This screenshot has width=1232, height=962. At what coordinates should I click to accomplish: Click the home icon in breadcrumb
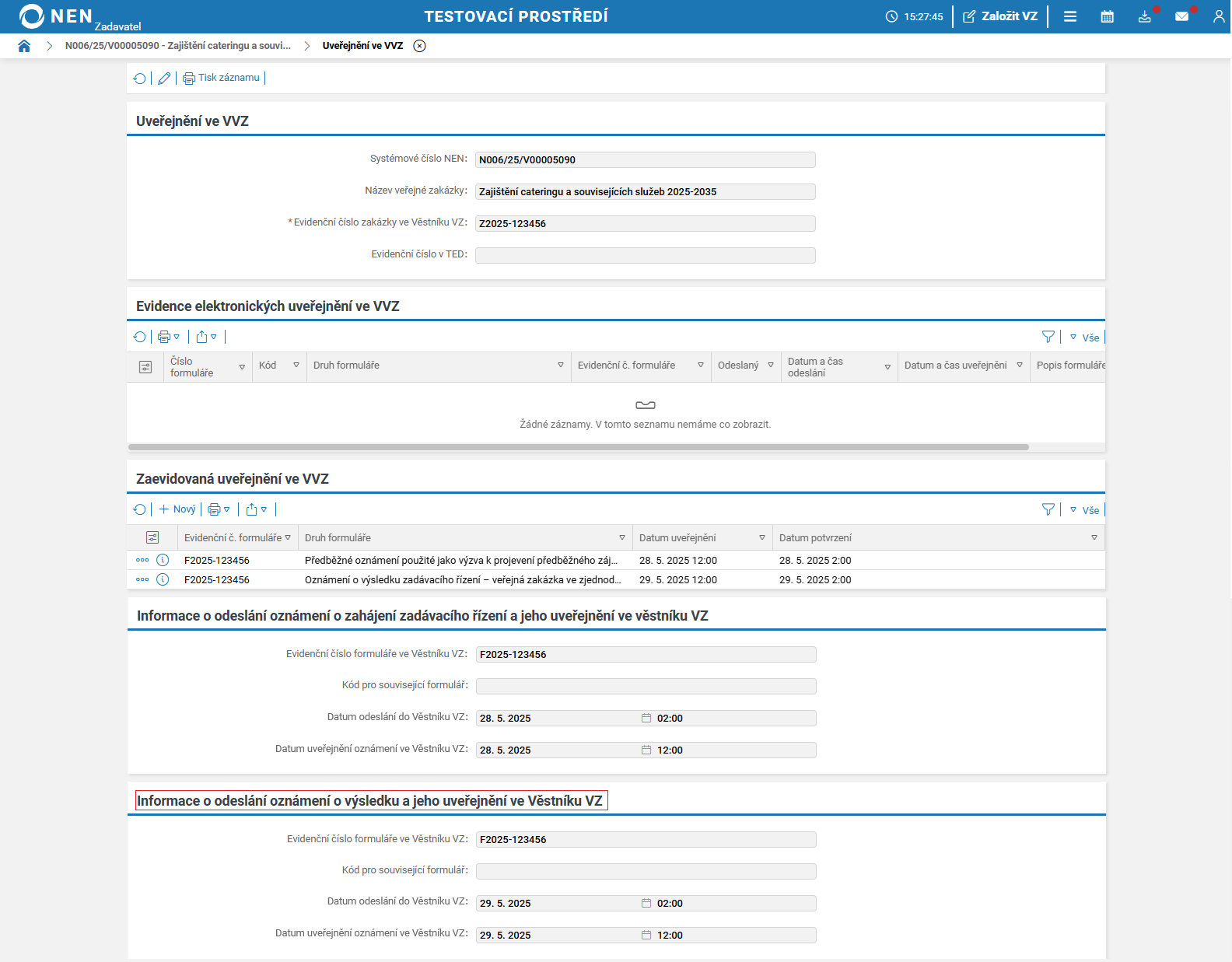[x=24, y=46]
